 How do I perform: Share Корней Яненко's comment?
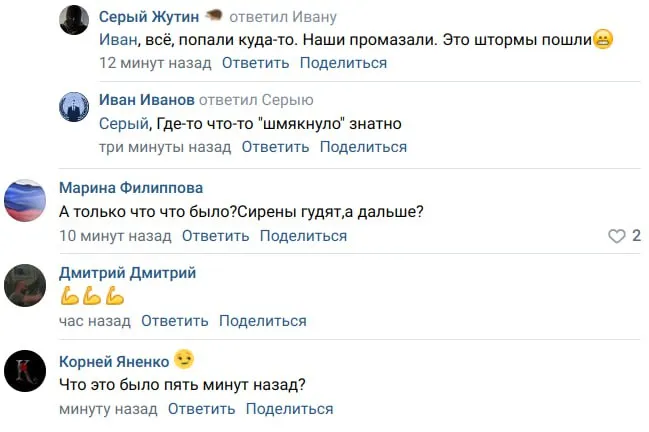[x=289, y=409]
